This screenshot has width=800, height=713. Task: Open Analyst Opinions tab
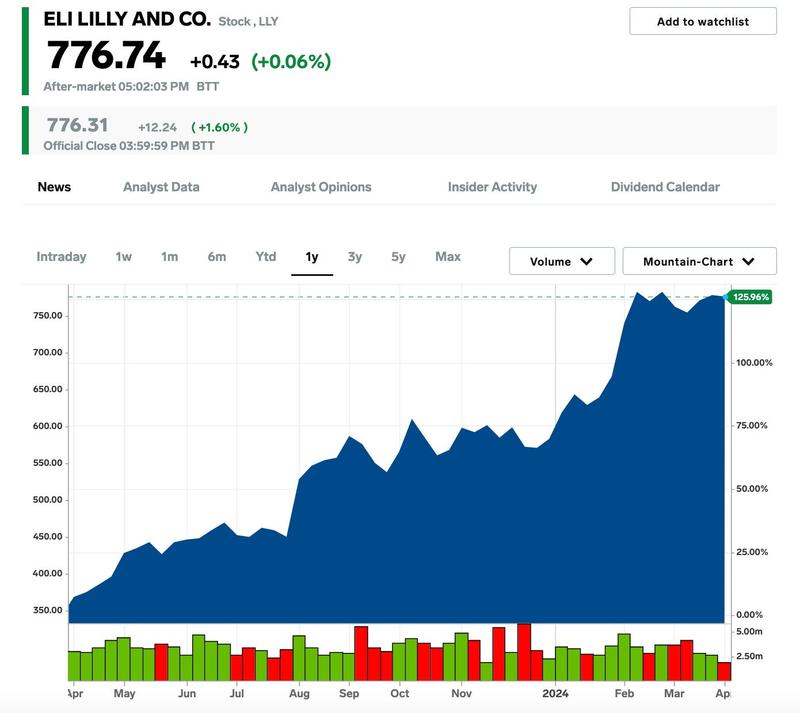coord(321,187)
